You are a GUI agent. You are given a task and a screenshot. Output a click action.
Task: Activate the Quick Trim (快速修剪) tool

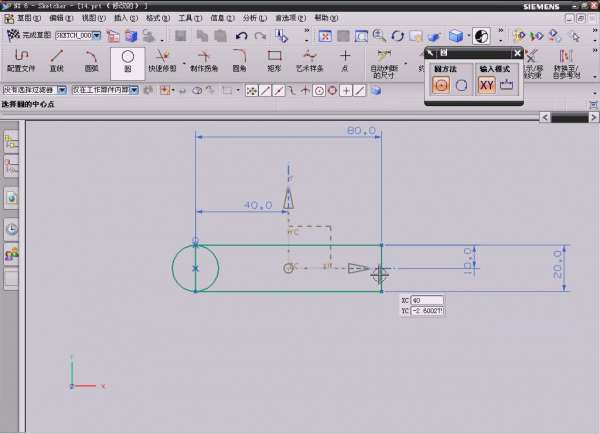164,62
